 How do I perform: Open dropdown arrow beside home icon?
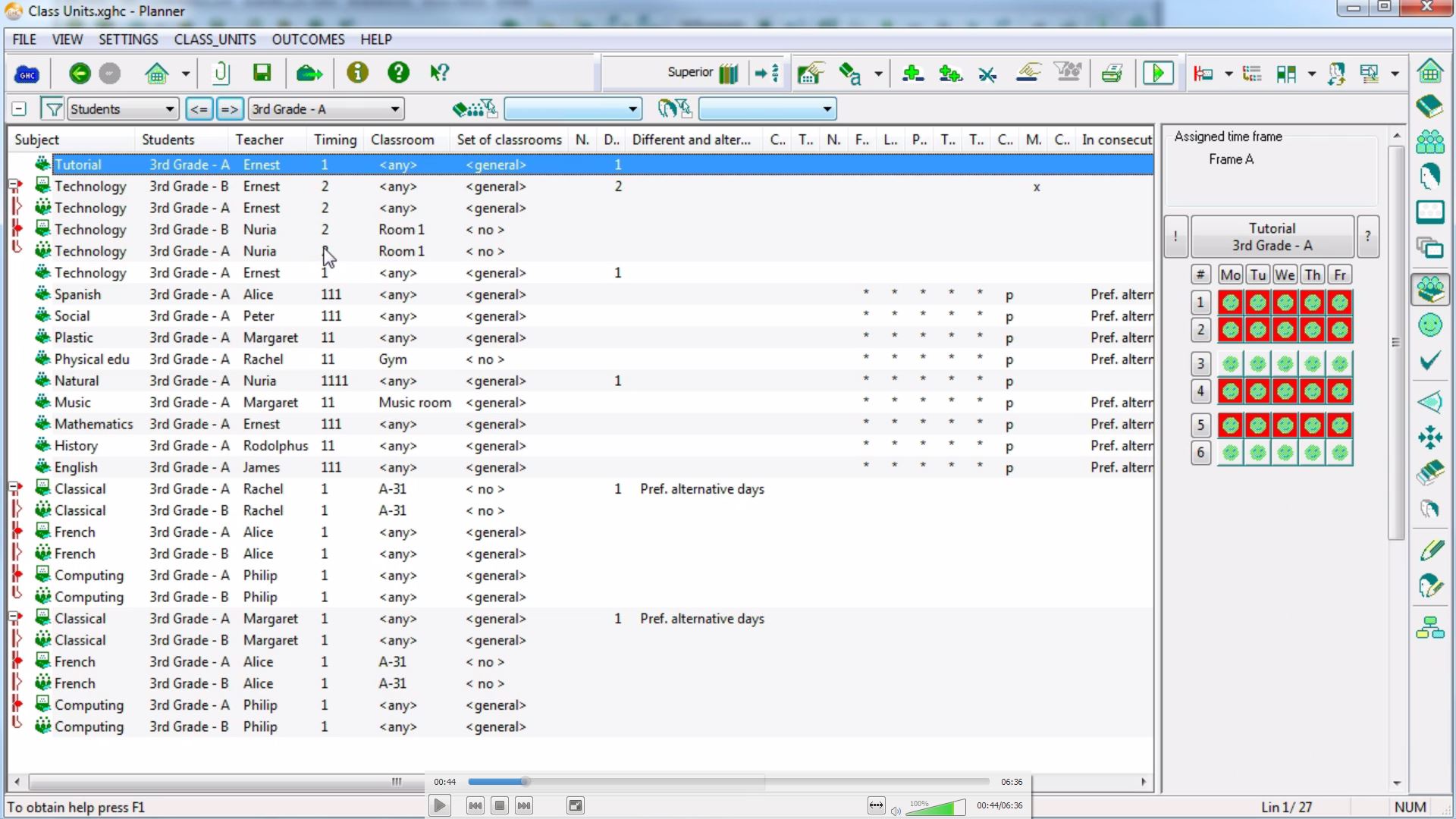pyautogui.click(x=186, y=74)
